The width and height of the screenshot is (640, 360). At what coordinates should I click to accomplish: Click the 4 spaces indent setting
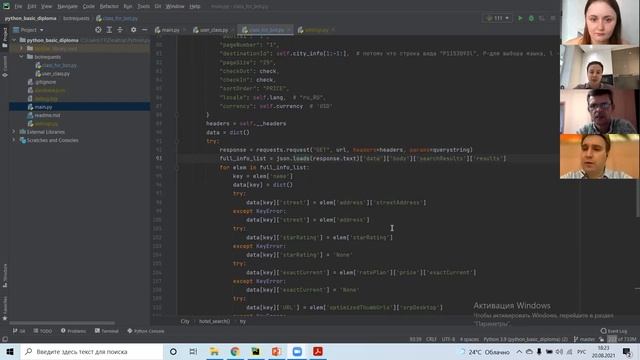[469, 339]
